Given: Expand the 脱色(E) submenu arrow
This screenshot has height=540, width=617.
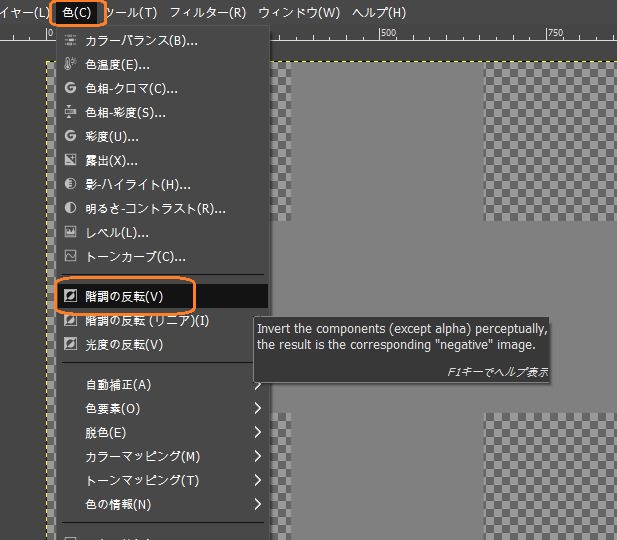Looking at the screenshot, I should pos(257,433).
